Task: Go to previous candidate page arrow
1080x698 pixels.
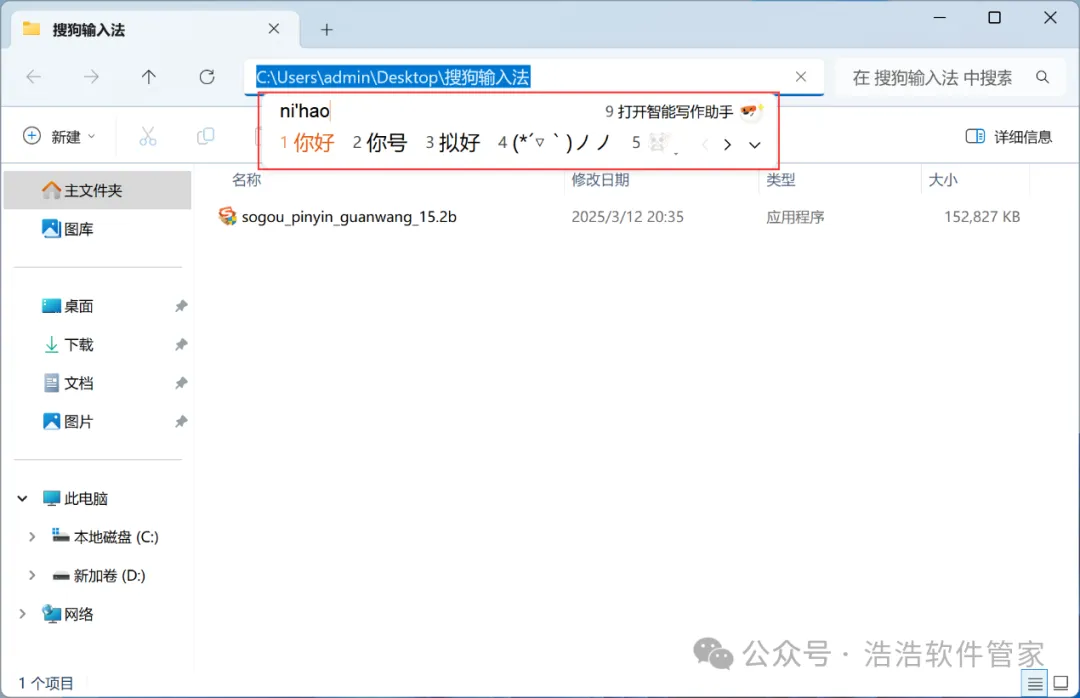Action: 705,145
